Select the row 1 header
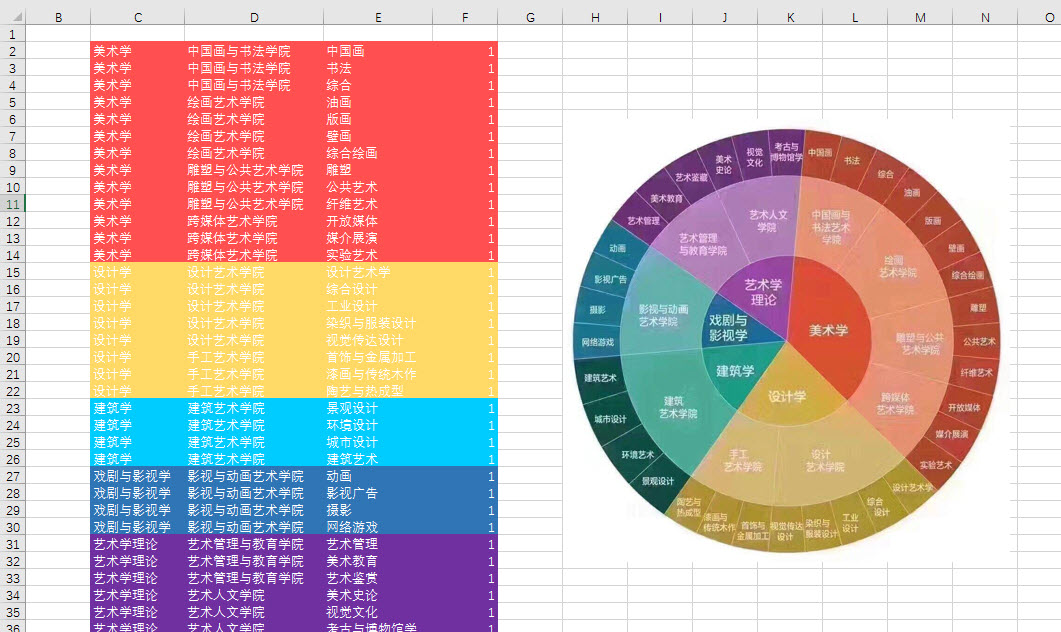Image resolution: width=1061 pixels, height=632 pixels. click(13, 34)
